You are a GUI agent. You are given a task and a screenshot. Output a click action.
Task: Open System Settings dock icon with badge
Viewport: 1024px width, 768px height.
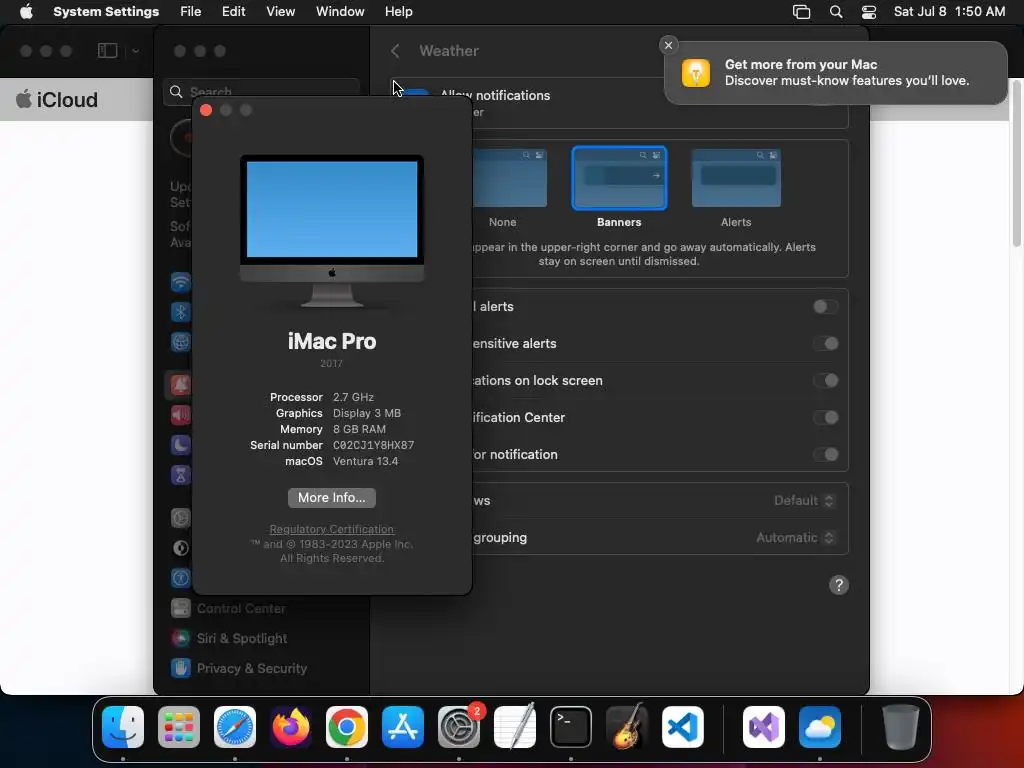coord(459,727)
